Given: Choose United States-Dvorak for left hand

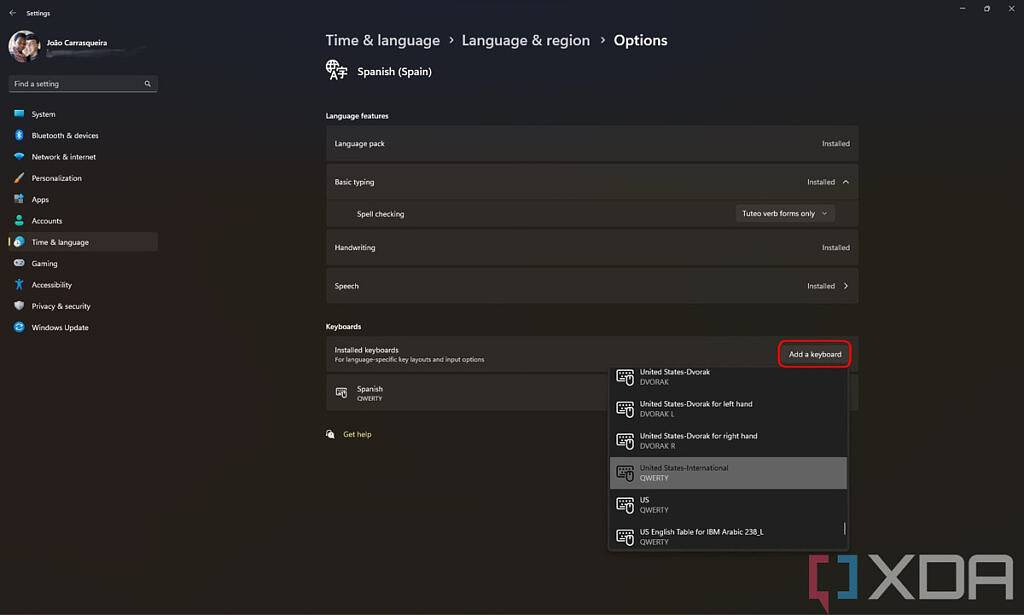Looking at the screenshot, I should coord(728,409).
